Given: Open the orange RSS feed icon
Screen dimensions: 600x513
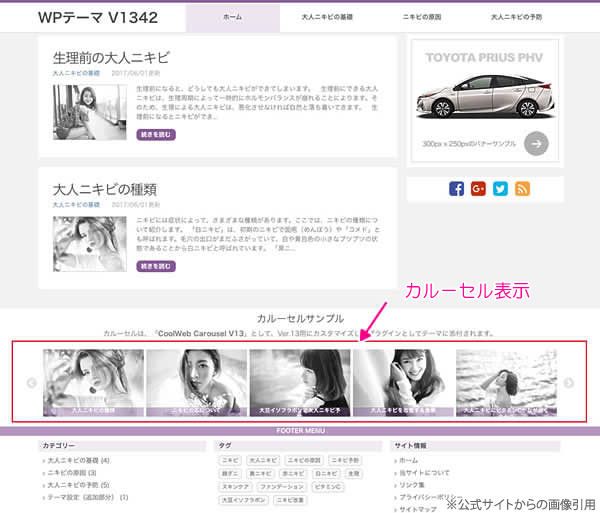Looking at the screenshot, I should (522, 189).
